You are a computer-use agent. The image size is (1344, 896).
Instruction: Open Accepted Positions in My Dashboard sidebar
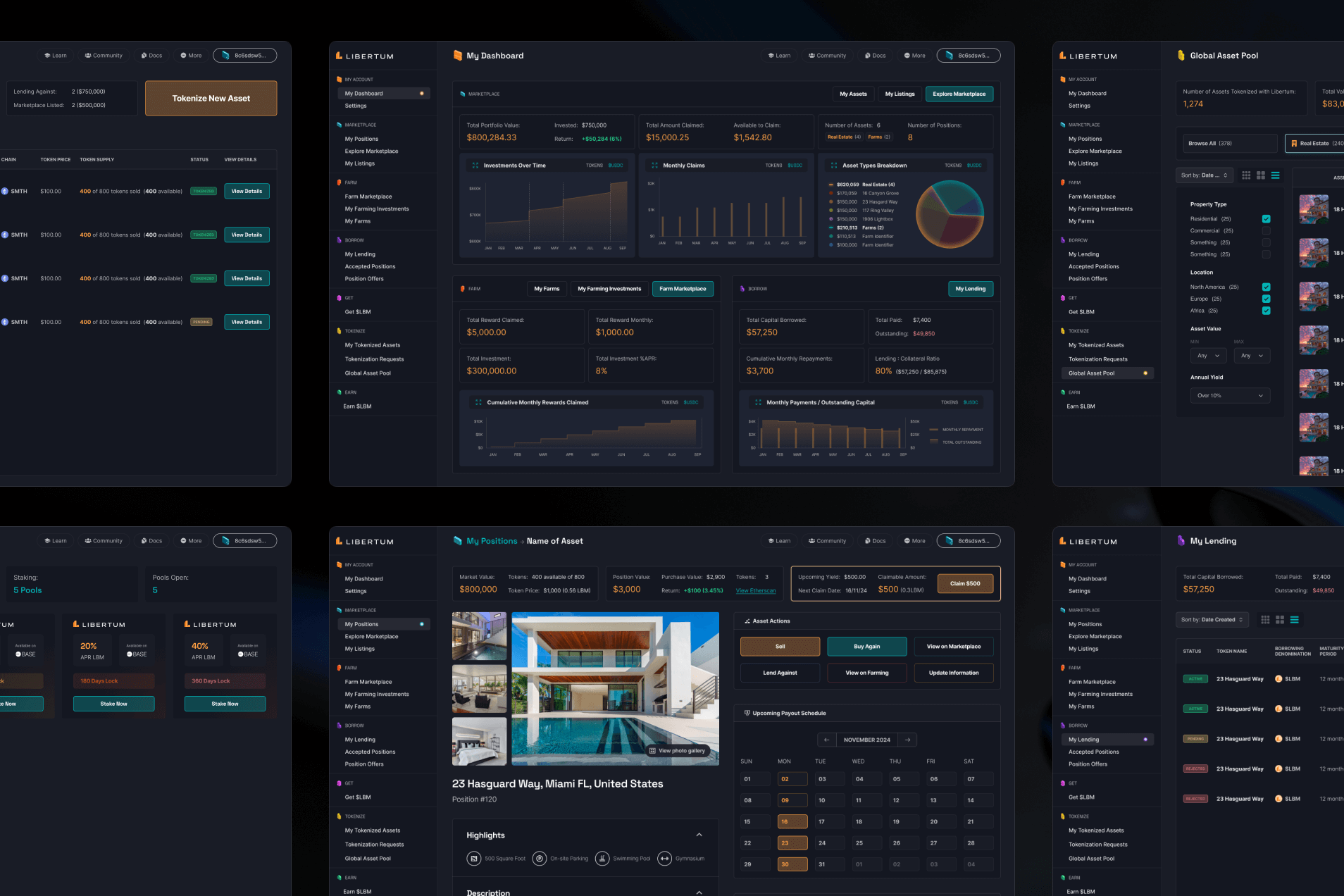click(x=370, y=267)
